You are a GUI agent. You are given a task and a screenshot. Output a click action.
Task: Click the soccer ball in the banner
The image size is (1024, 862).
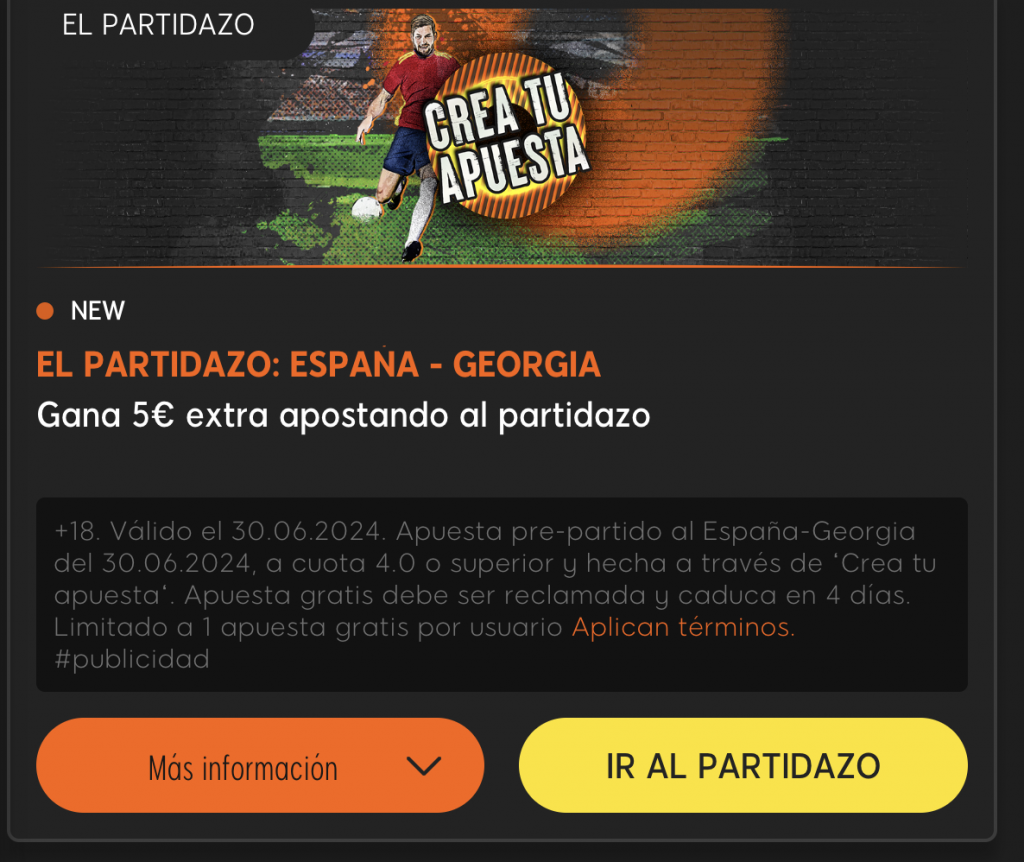[366, 208]
